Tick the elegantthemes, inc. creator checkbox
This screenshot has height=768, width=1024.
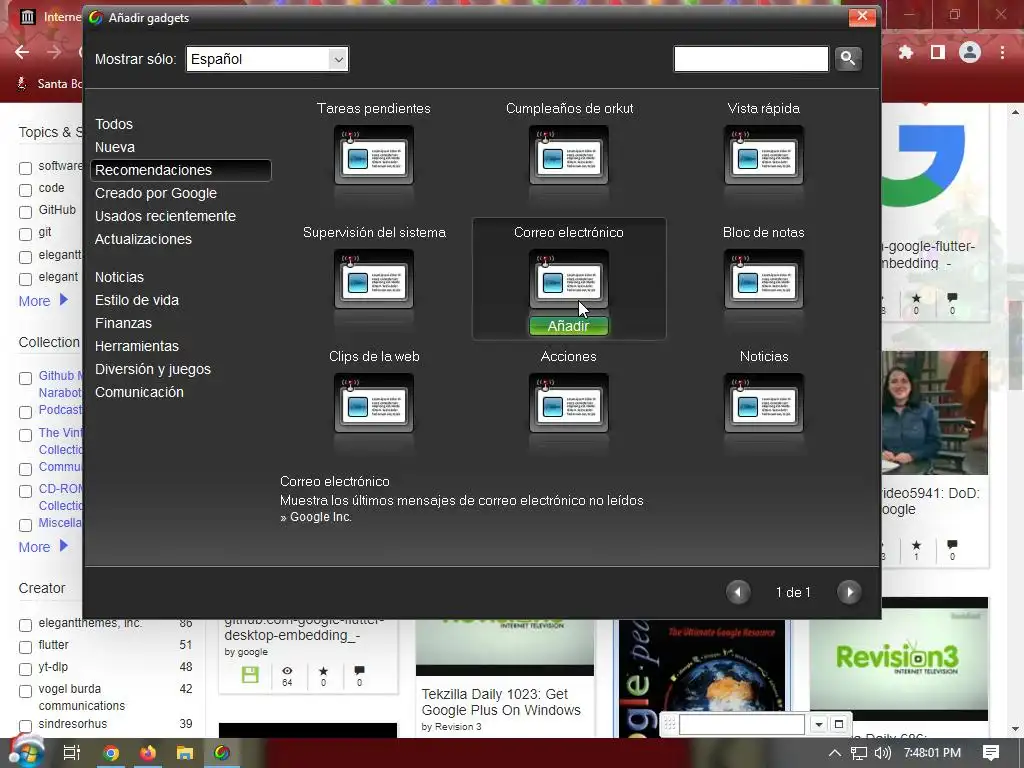click(25, 625)
